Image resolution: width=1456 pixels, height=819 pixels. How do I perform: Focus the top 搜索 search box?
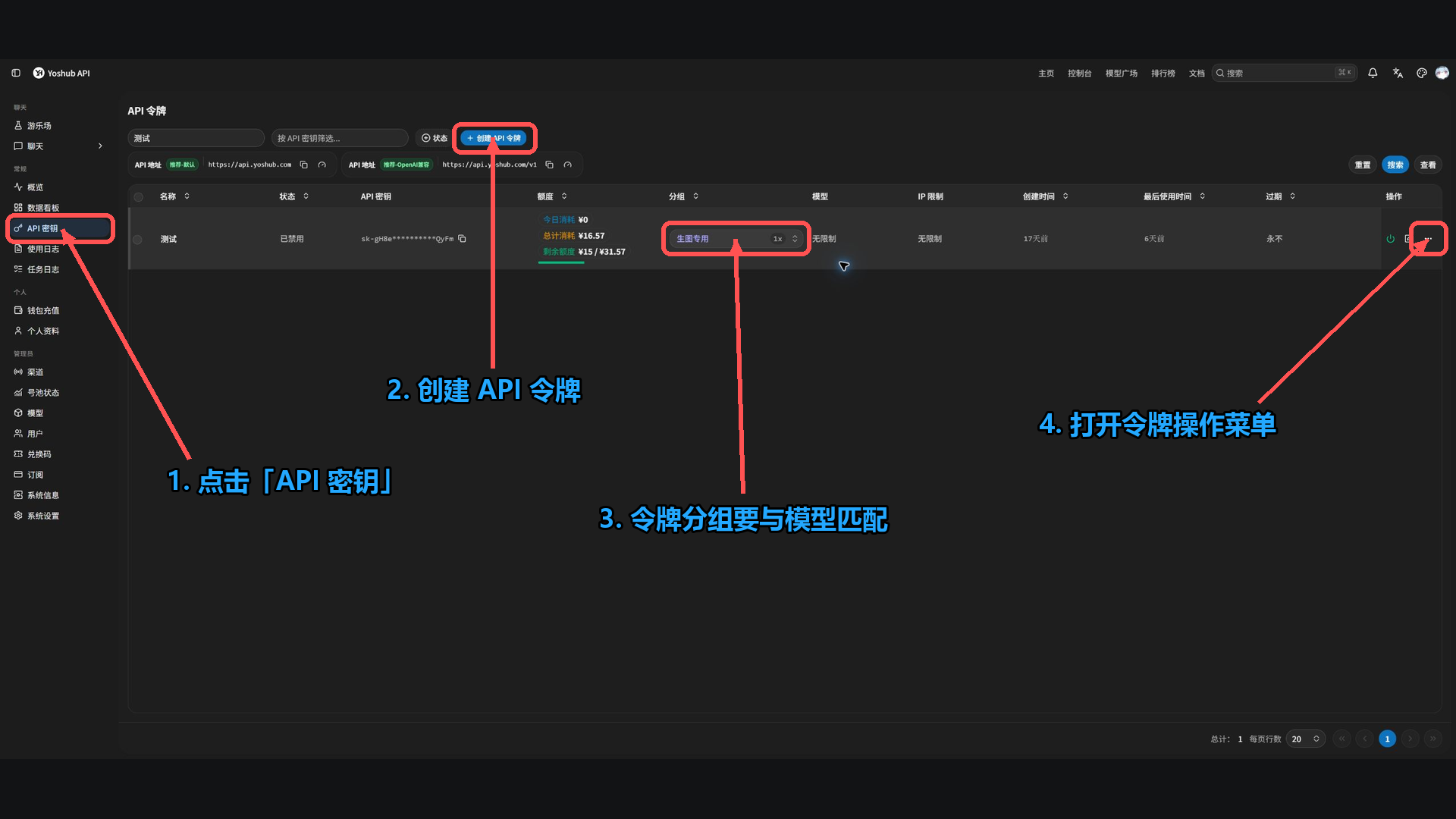click(x=1283, y=73)
